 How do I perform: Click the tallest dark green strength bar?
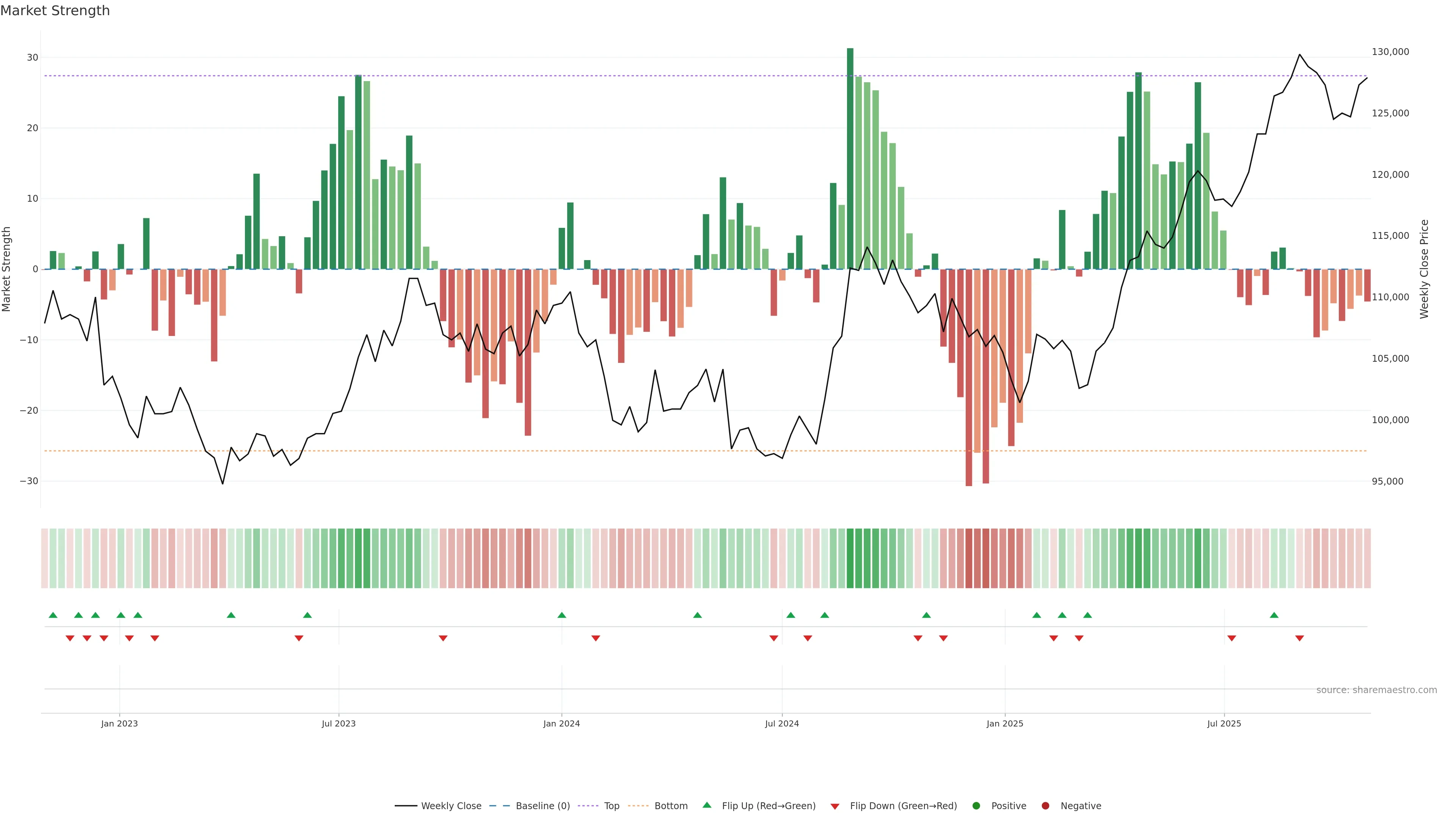coord(850,158)
